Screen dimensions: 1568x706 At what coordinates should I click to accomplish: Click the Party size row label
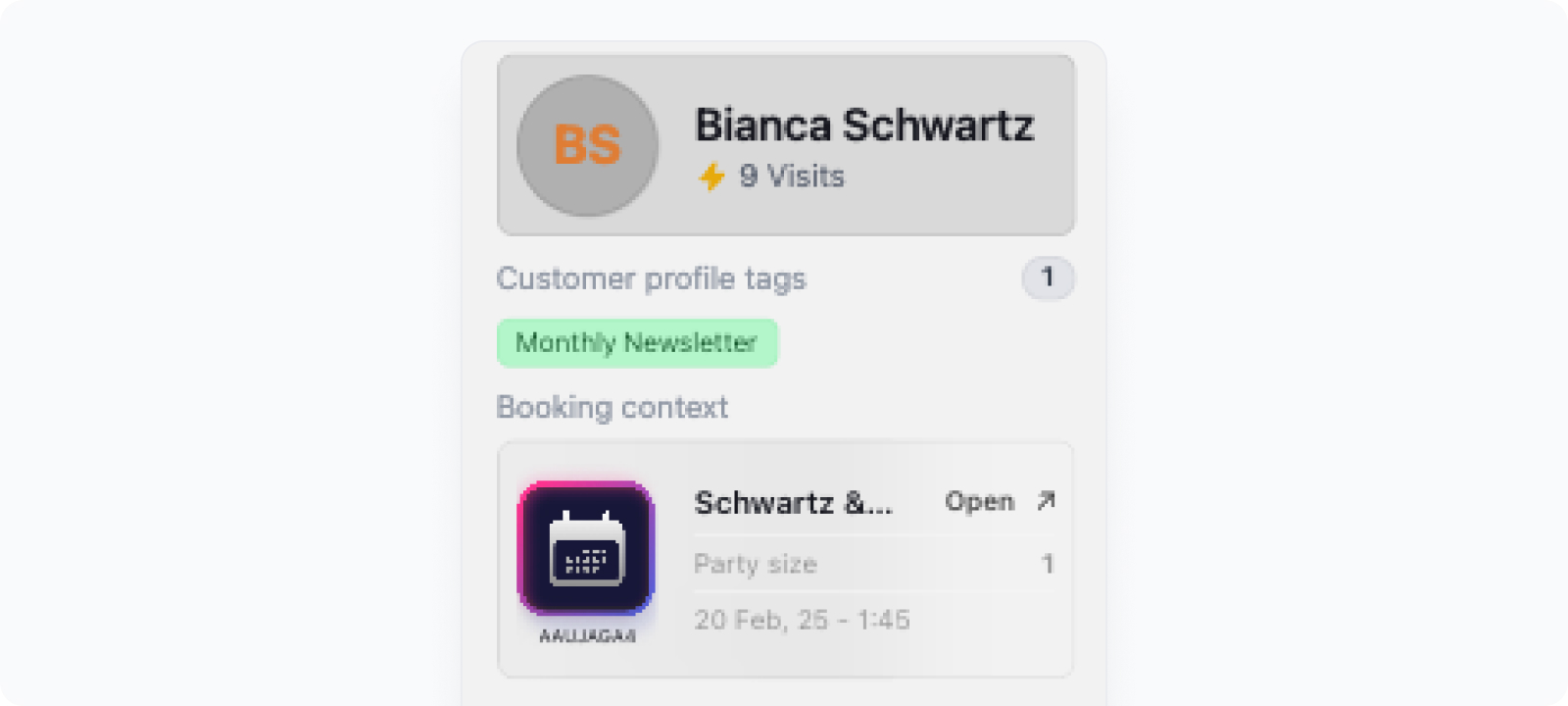(x=756, y=564)
